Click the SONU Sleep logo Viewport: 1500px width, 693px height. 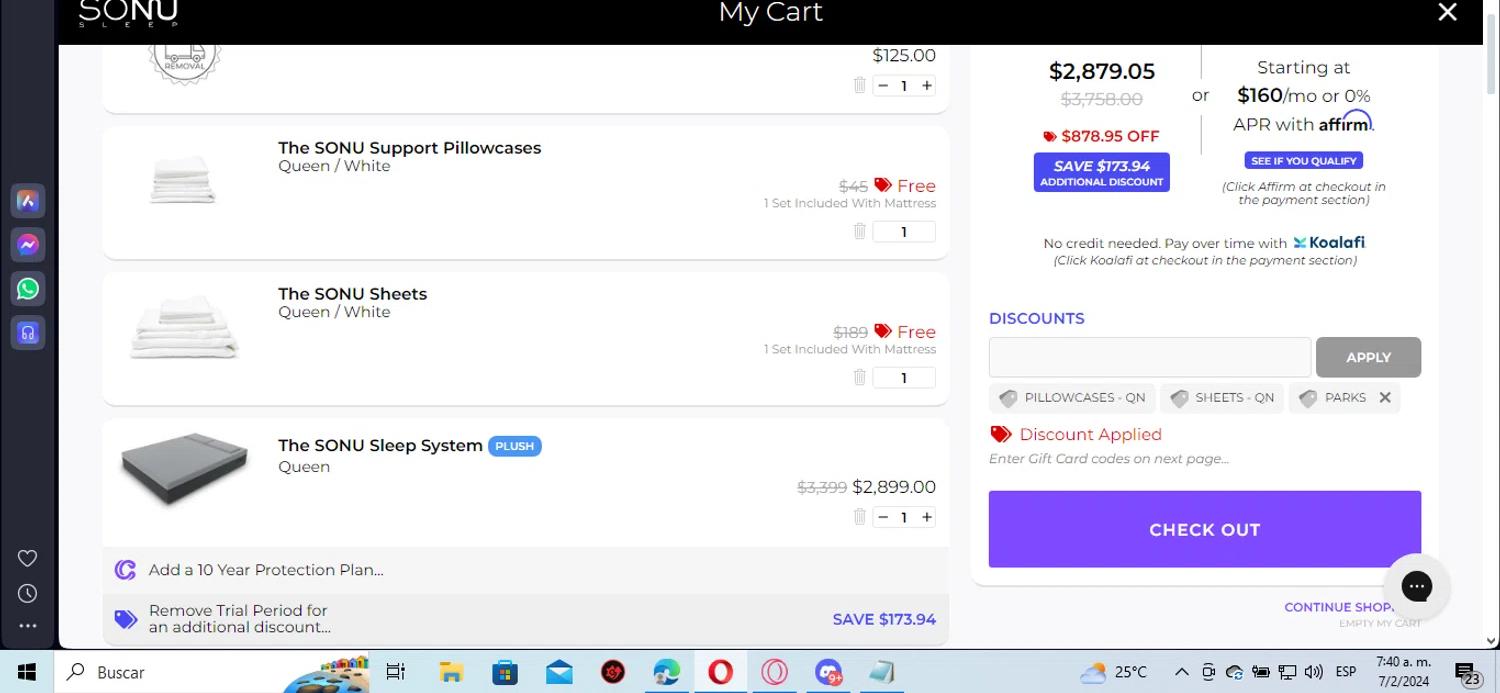click(x=128, y=13)
